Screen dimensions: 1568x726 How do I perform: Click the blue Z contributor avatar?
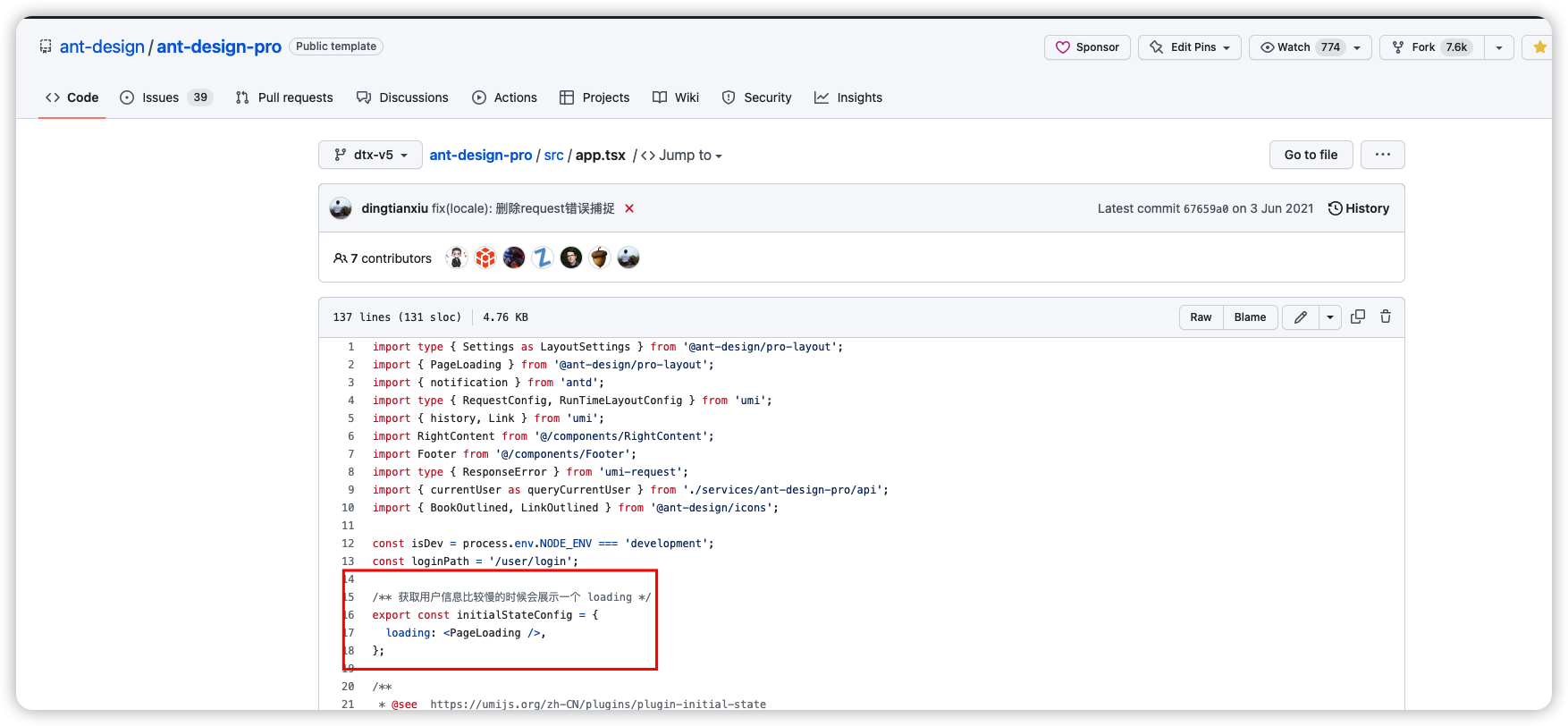pyautogui.click(x=543, y=258)
